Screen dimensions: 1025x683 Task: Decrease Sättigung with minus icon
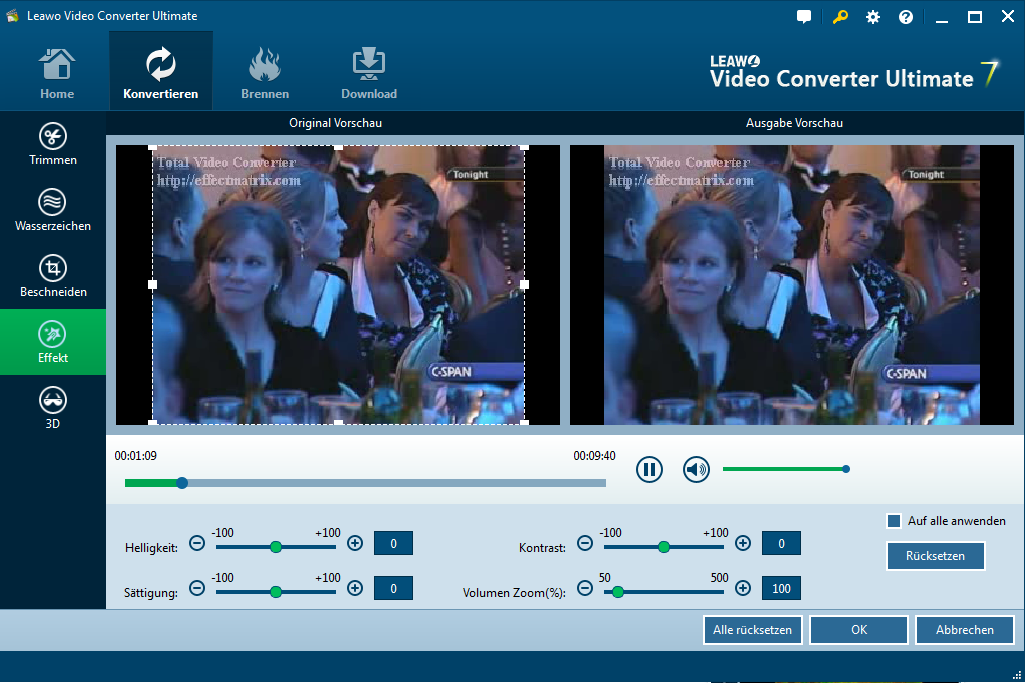[x=197, y=588]
